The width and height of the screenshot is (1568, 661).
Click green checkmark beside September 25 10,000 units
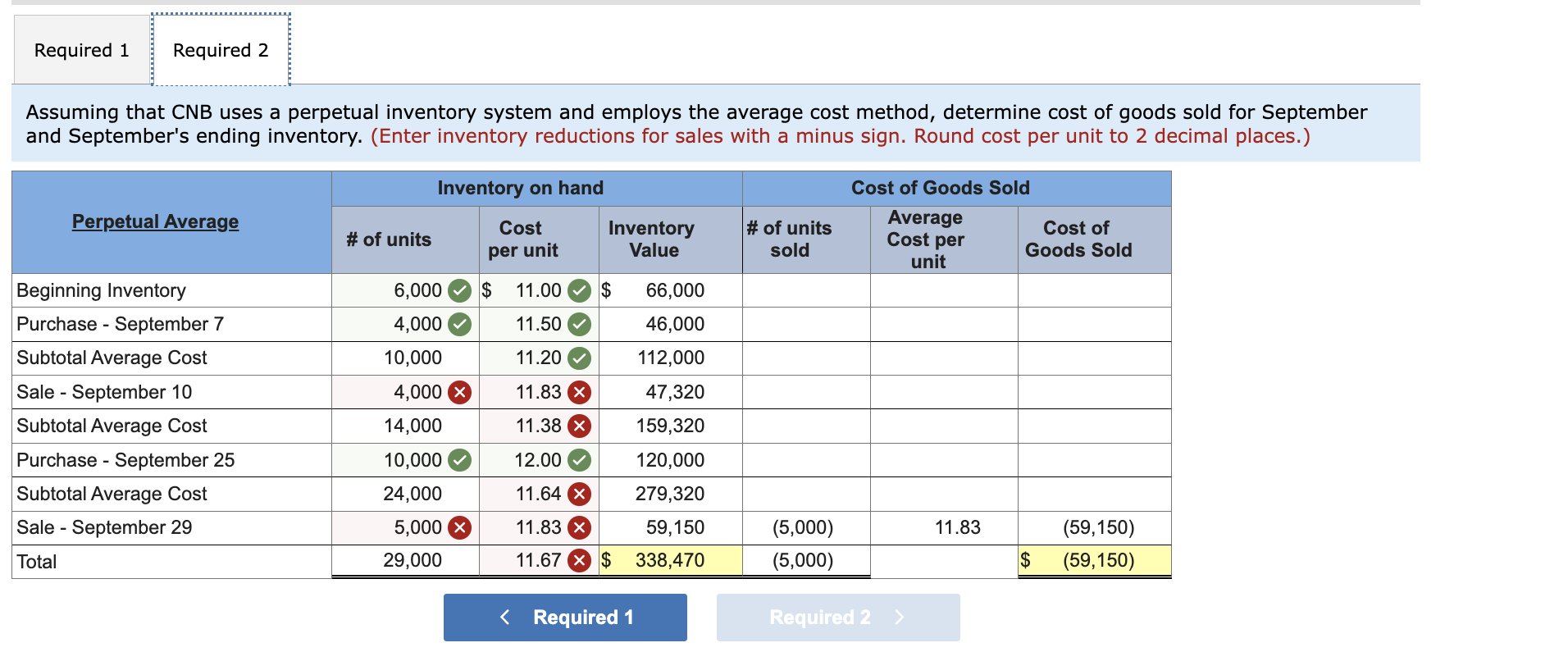(x=459, y=460)
